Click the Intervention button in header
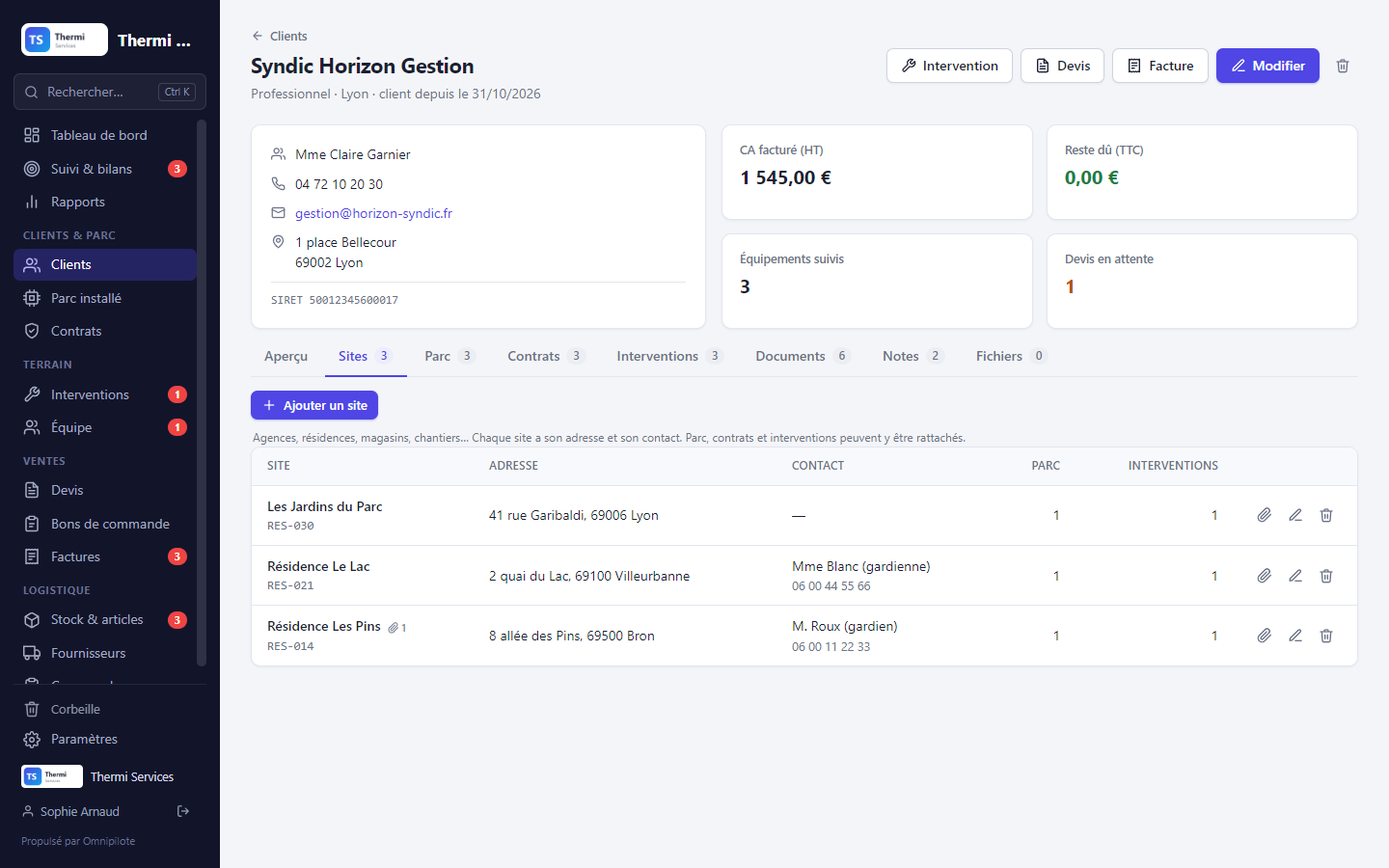The image size is (1389, 868). tap(949, 66)
